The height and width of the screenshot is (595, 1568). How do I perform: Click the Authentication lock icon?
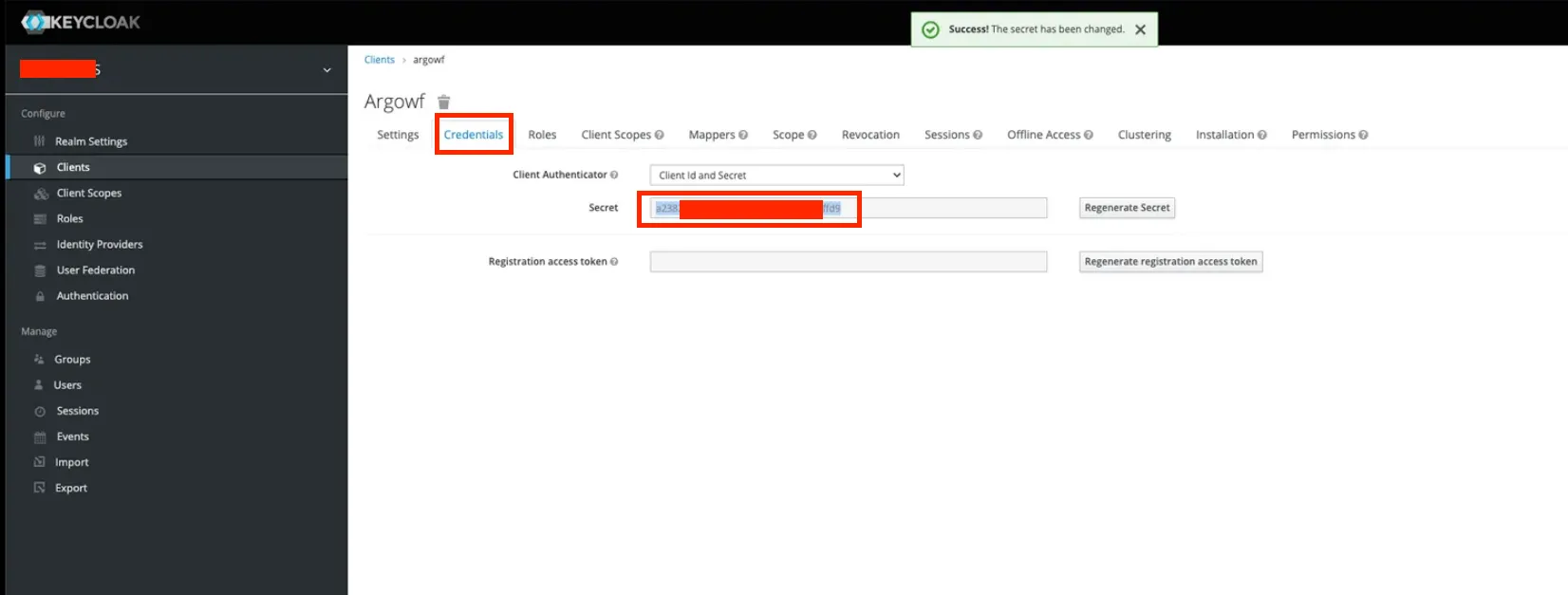(x=40, y=296)
